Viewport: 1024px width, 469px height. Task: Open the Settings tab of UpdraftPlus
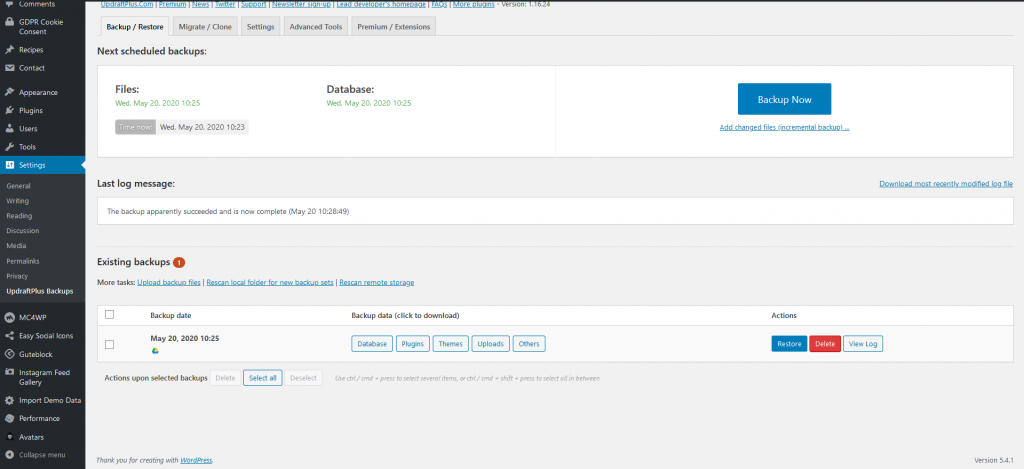click(261, 27)
